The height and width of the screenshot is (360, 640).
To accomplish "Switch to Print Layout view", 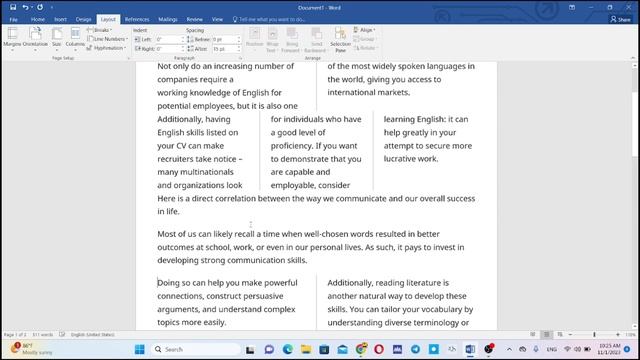I will pos(547,335).
